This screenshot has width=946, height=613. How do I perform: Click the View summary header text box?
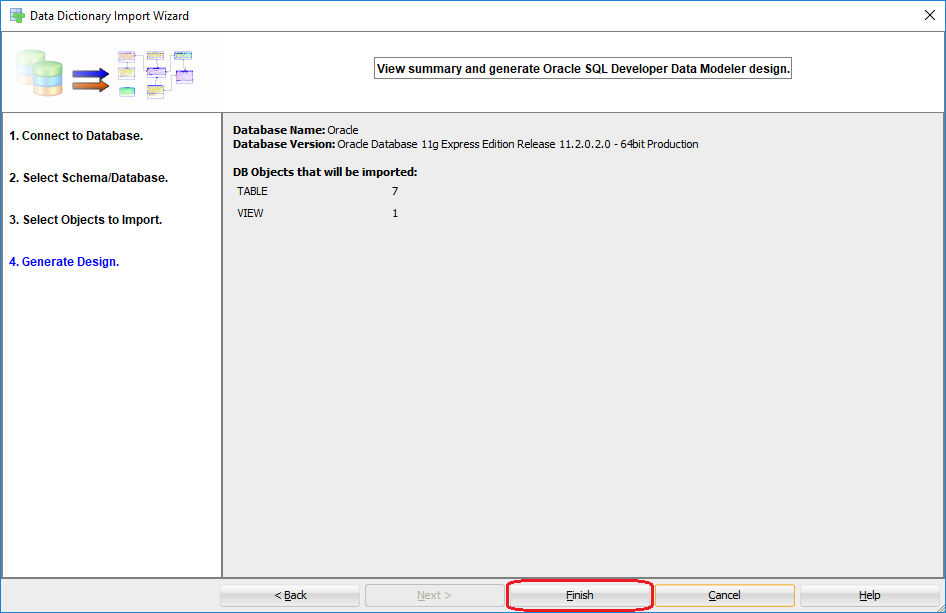pyautogui.click(x=582, y=69)
